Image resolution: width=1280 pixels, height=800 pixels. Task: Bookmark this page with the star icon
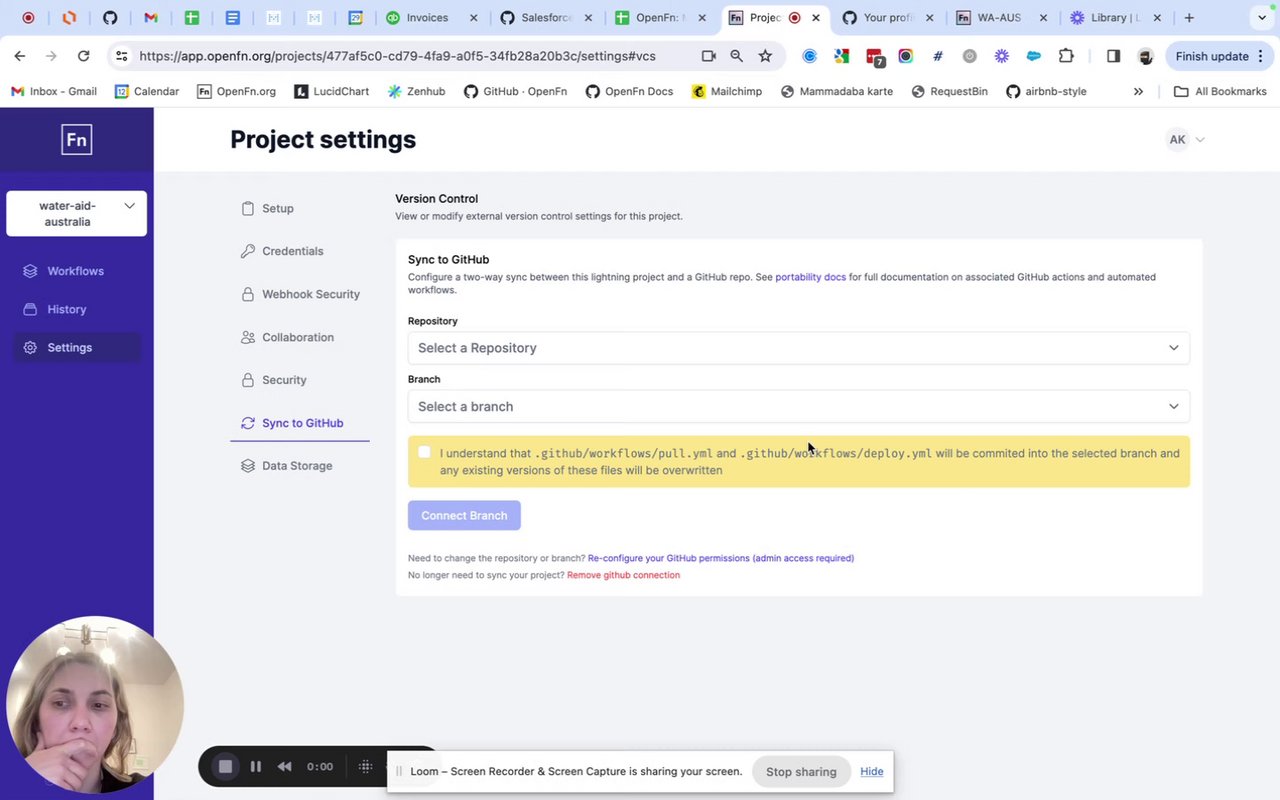765,56
